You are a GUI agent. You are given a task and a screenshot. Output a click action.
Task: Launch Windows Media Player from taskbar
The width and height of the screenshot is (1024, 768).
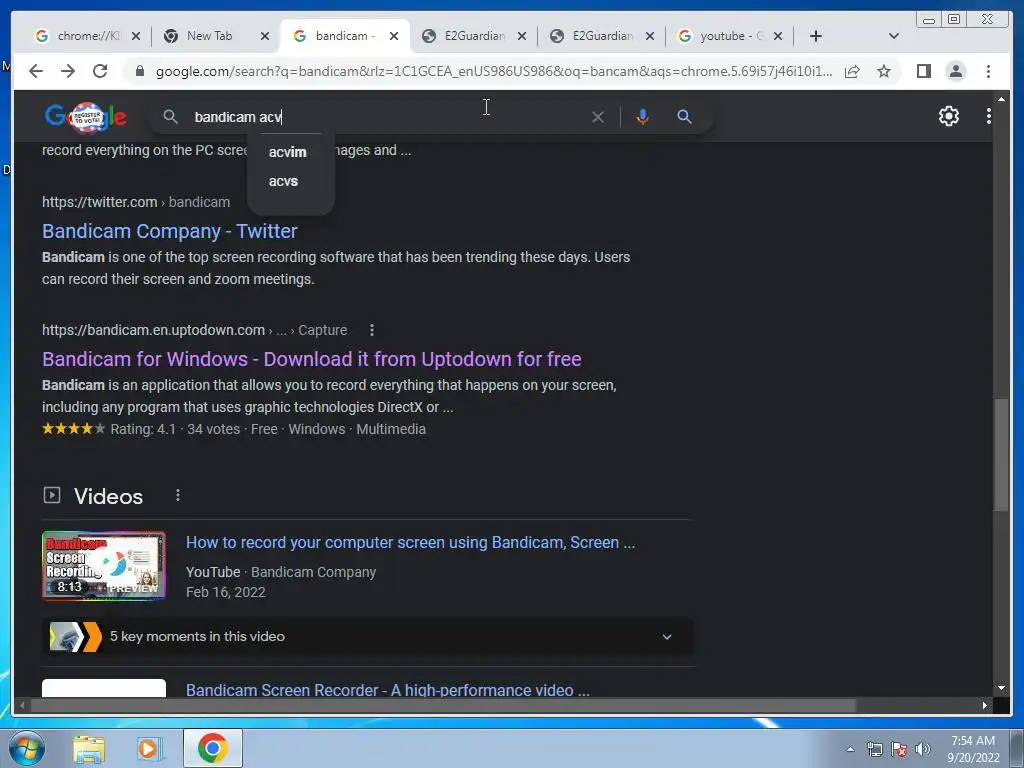click(x=148, y=749)
